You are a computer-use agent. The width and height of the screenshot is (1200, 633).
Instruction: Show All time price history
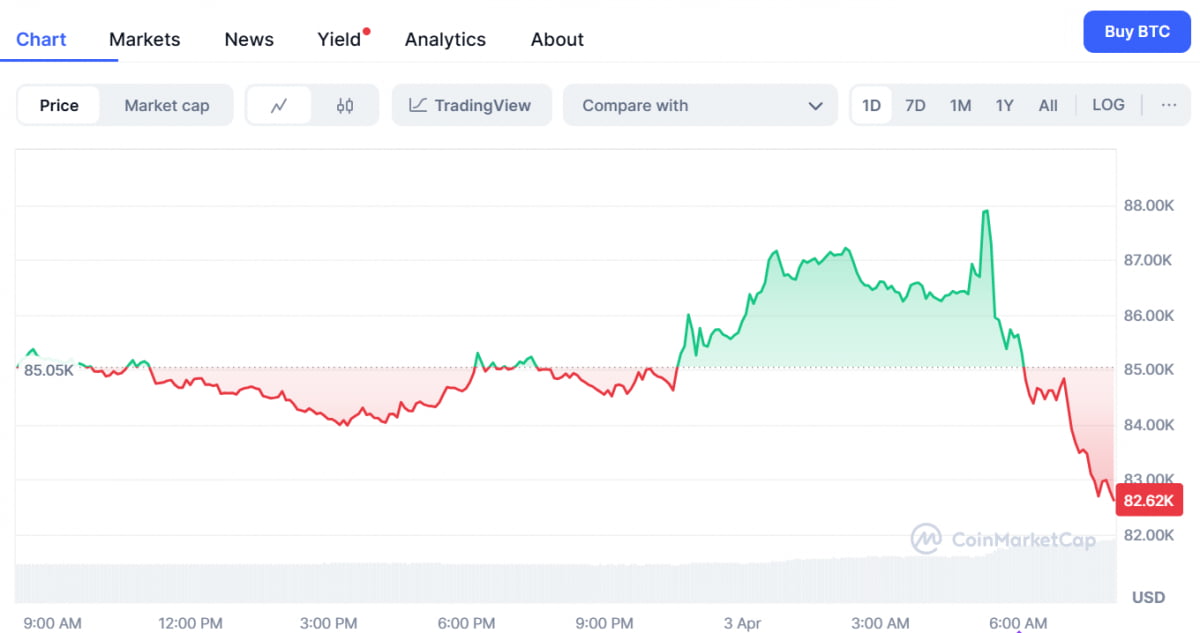pos(1048,105)
